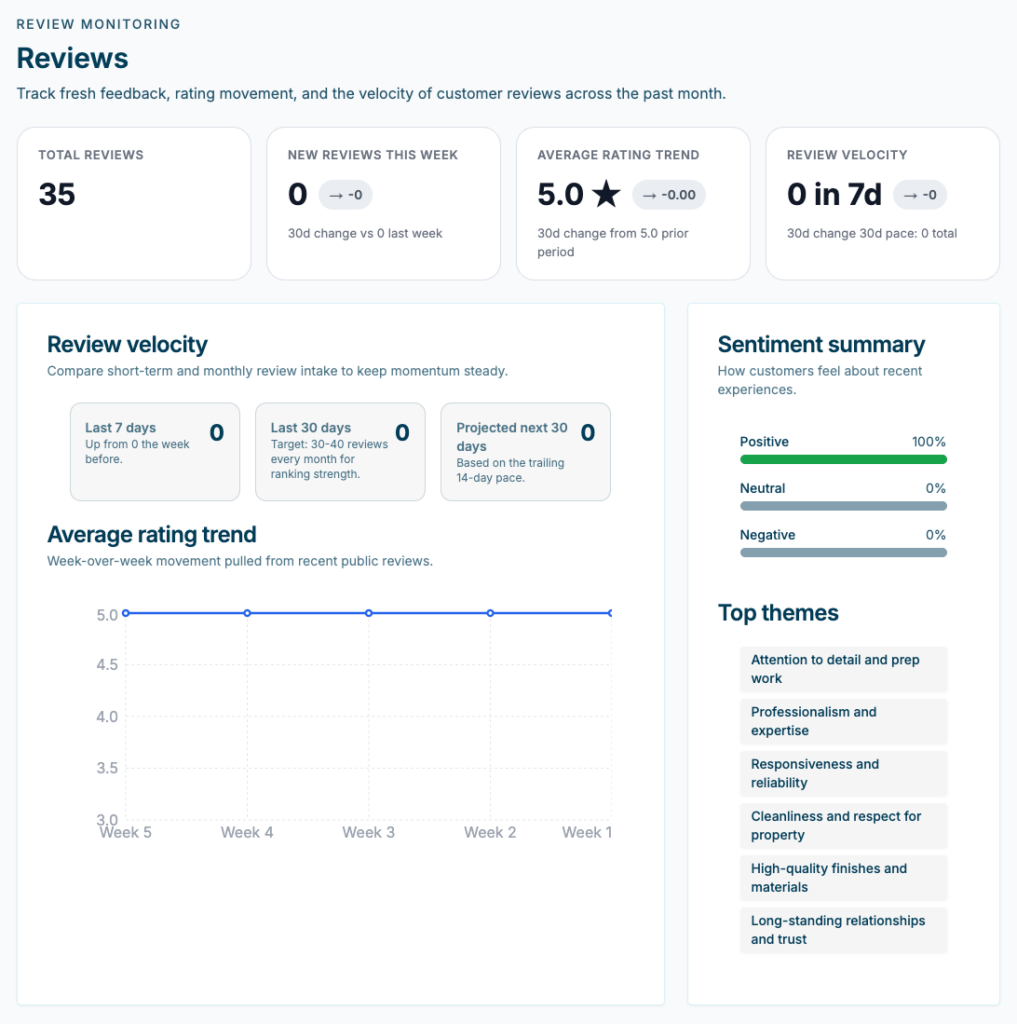Open the Long-standing relationships and trust theme

(843, 930)
